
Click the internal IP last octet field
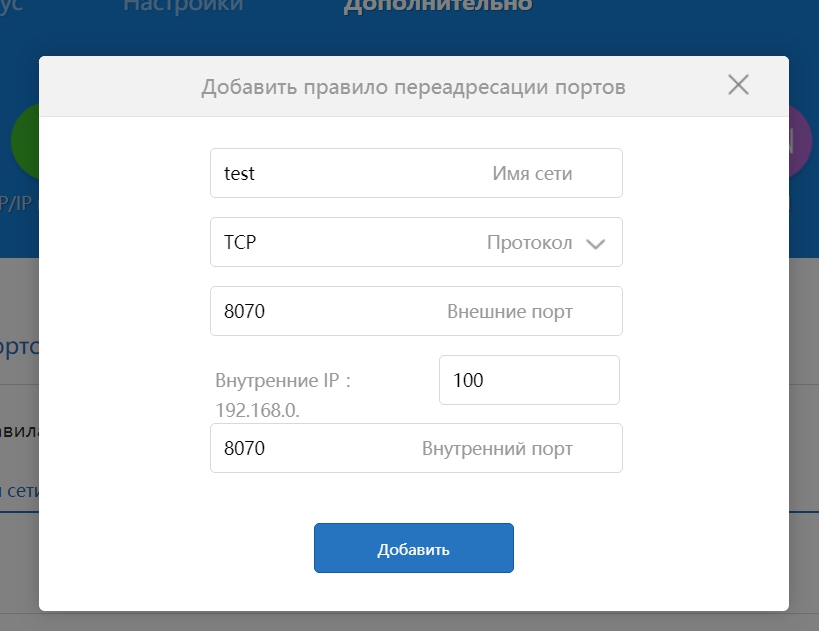click(x=528, y=380)
